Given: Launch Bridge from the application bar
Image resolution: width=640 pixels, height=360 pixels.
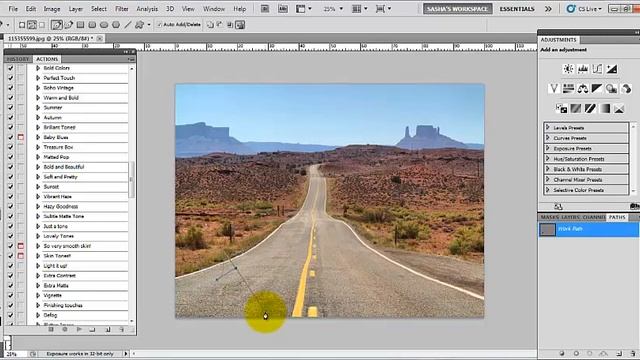Looking at the screenshot, I should [265, 9].
